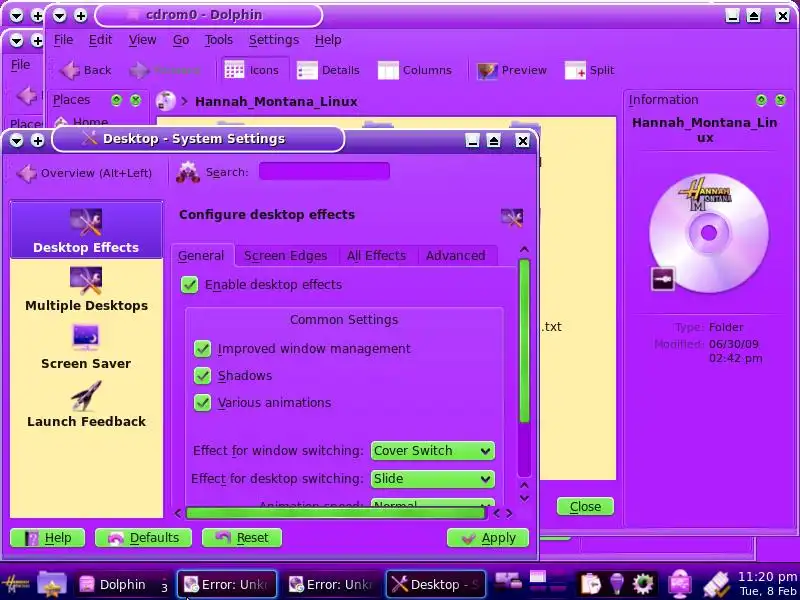Open the Tools menu in Dolphin
Viewport: 800px width, 600px height.
218,40
